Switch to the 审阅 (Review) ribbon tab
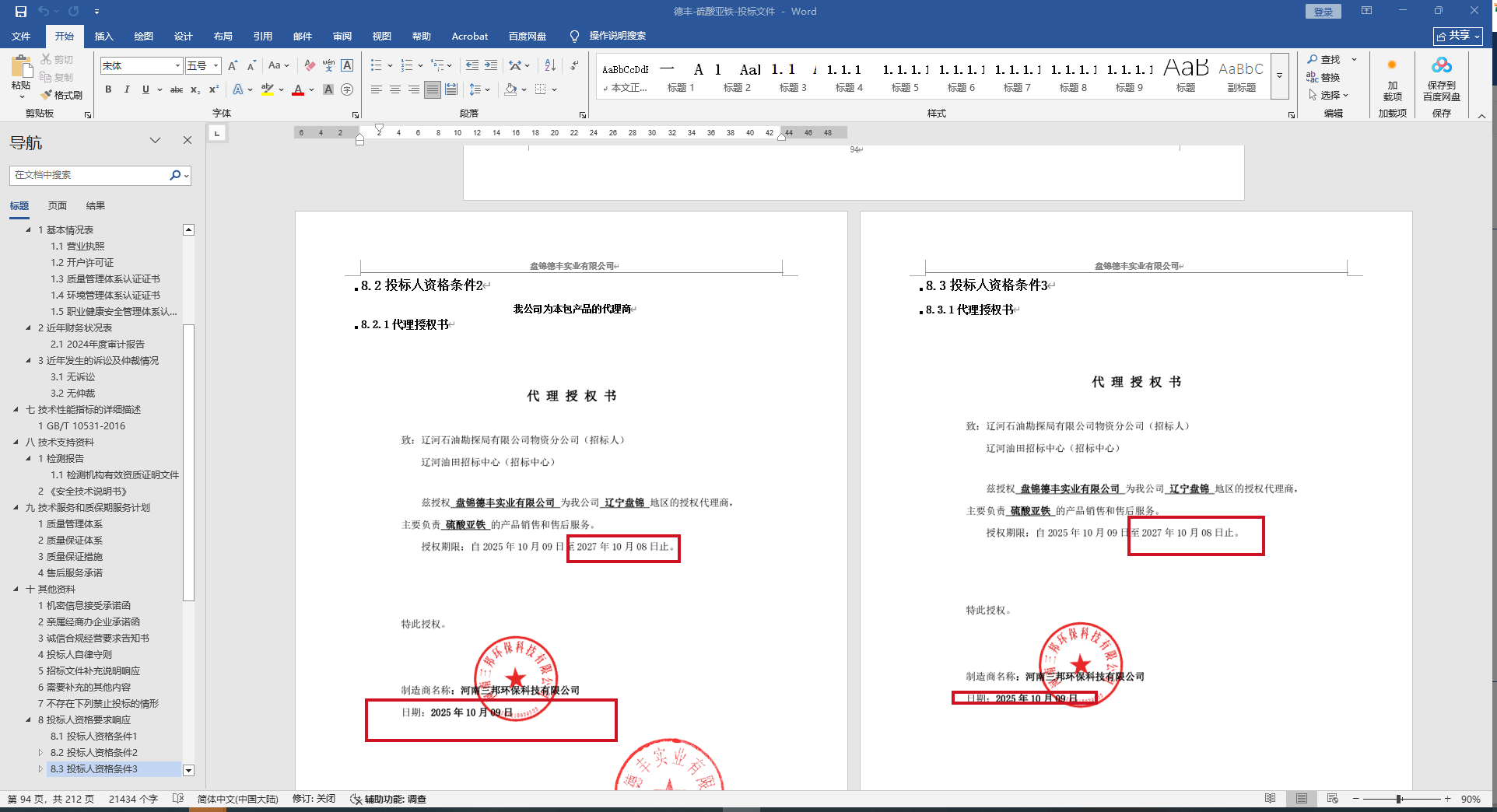The width and height of the screenshot is (1497, 812). 342,36
